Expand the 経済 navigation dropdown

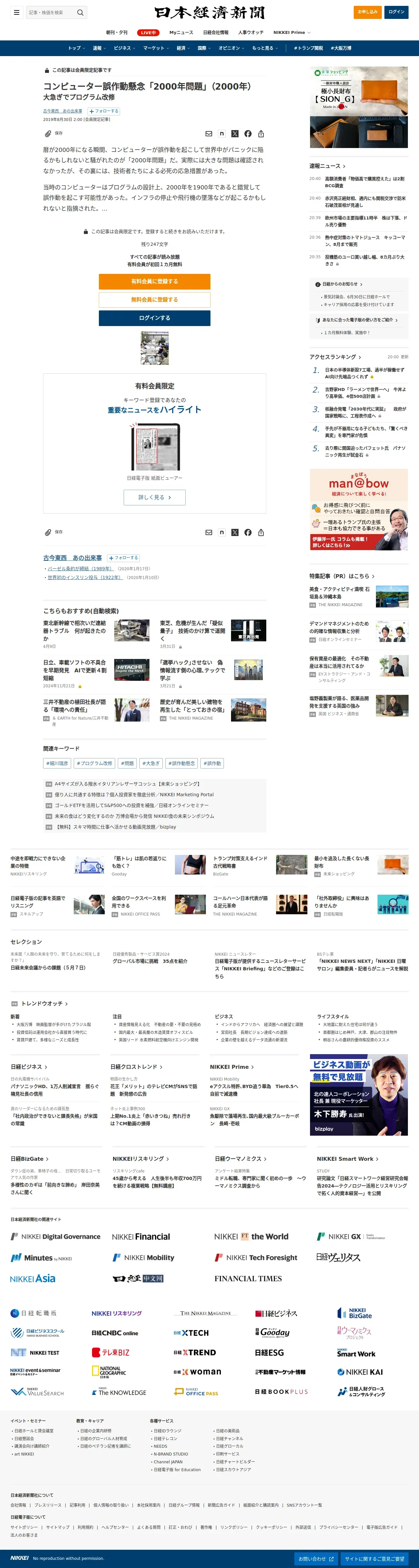coord(183,48)
